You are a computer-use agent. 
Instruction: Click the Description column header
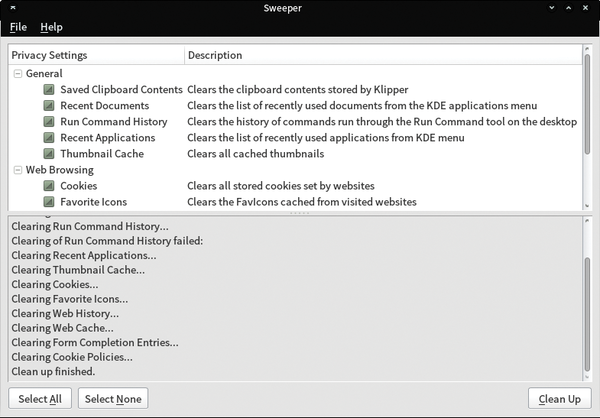coord(383,55)
